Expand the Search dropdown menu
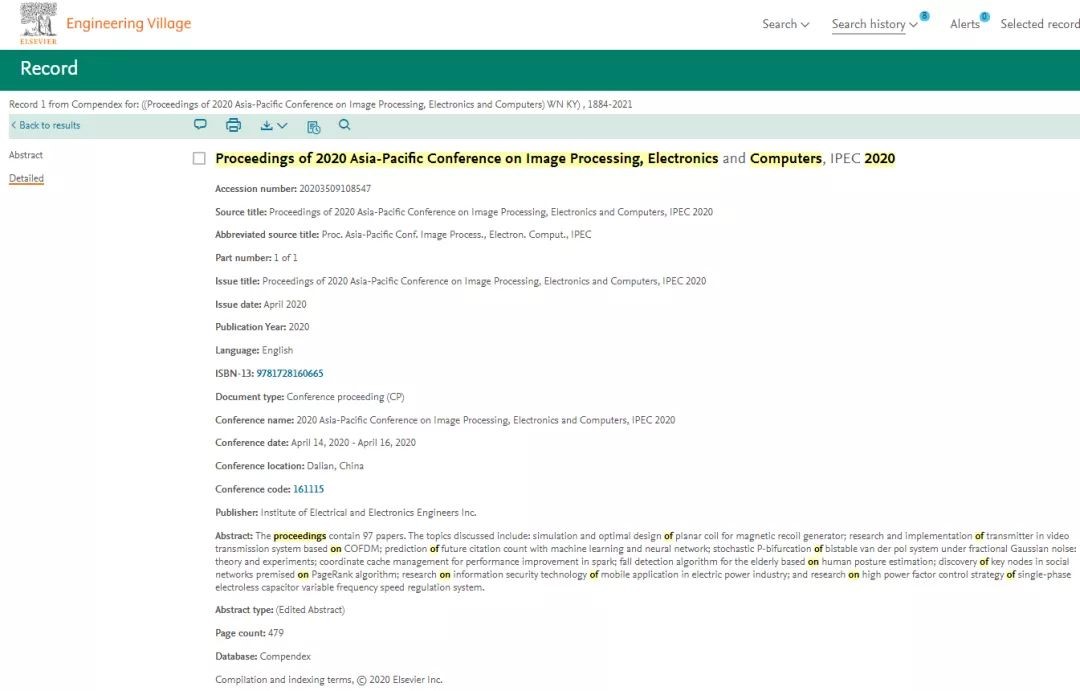 [785, 24]
